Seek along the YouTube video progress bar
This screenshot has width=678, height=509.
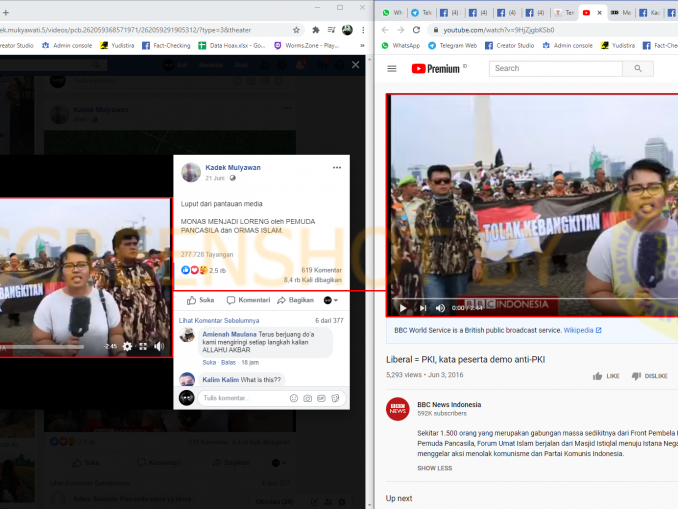[535, 298]
